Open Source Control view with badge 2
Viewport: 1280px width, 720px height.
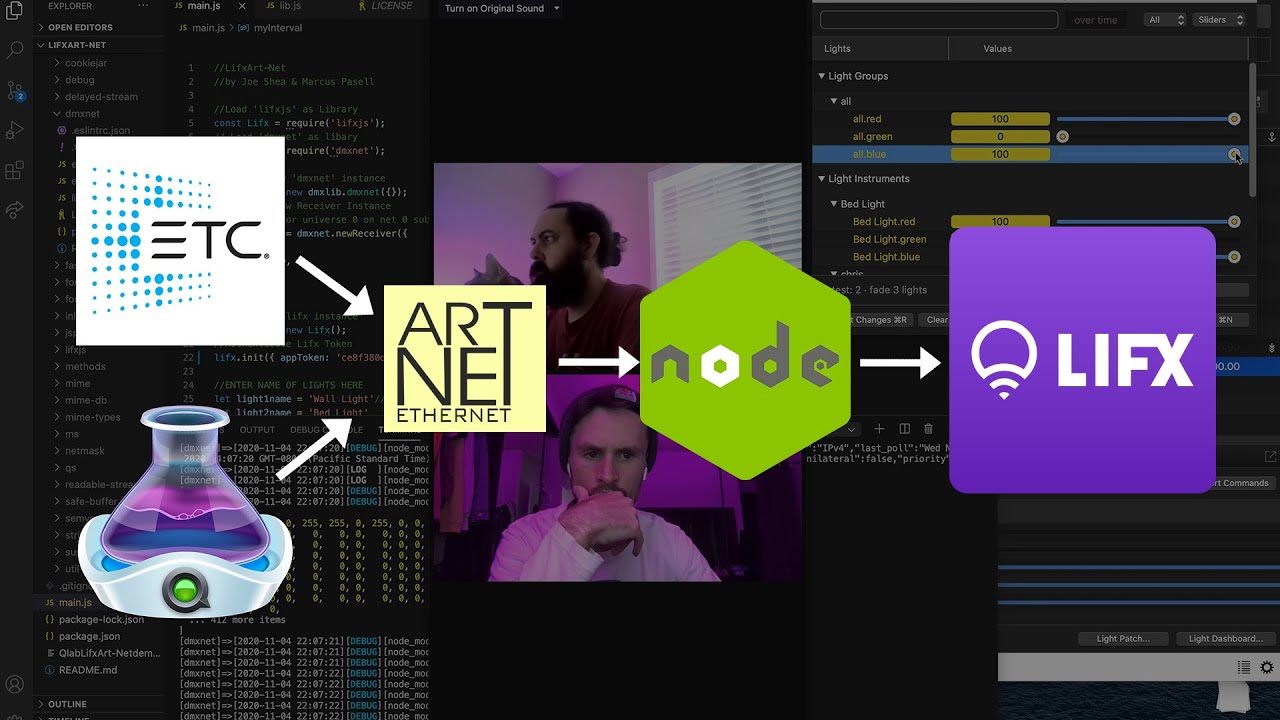[x=15, y=90]
